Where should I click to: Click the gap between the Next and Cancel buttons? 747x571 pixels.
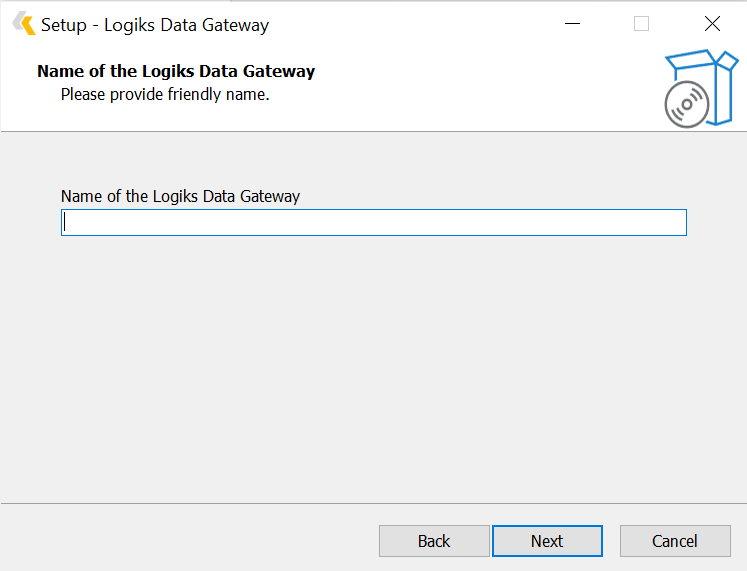tap(611, 541)
